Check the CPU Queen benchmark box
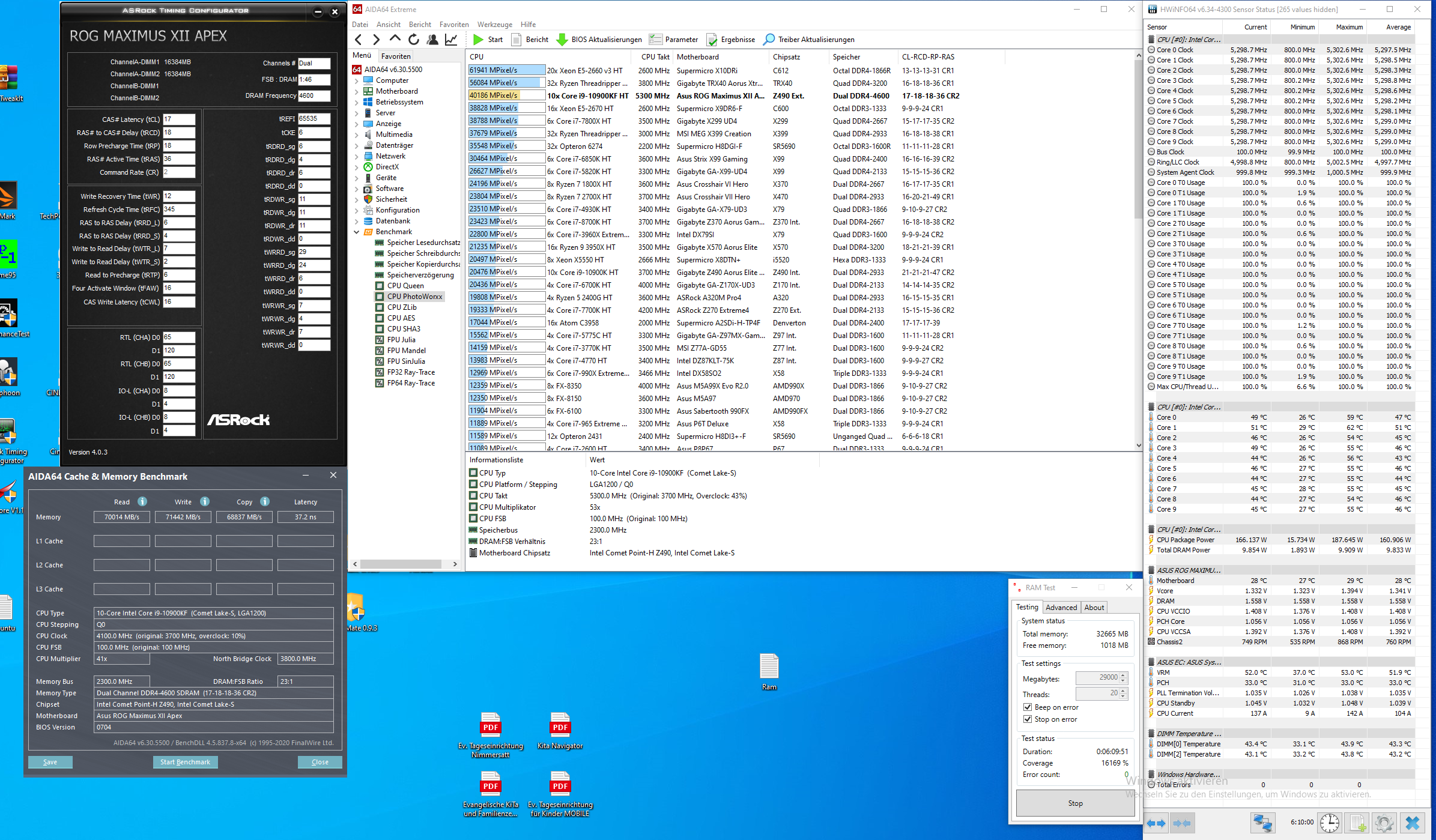The width and height of the screenshot is (1436, 840). click(x=380, y=286)
